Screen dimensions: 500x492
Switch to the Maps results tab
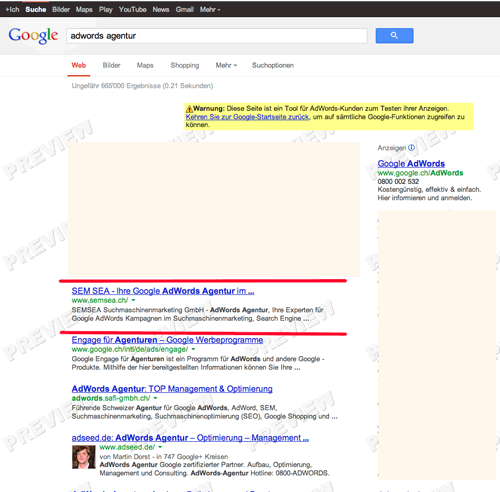pos(145,65)
